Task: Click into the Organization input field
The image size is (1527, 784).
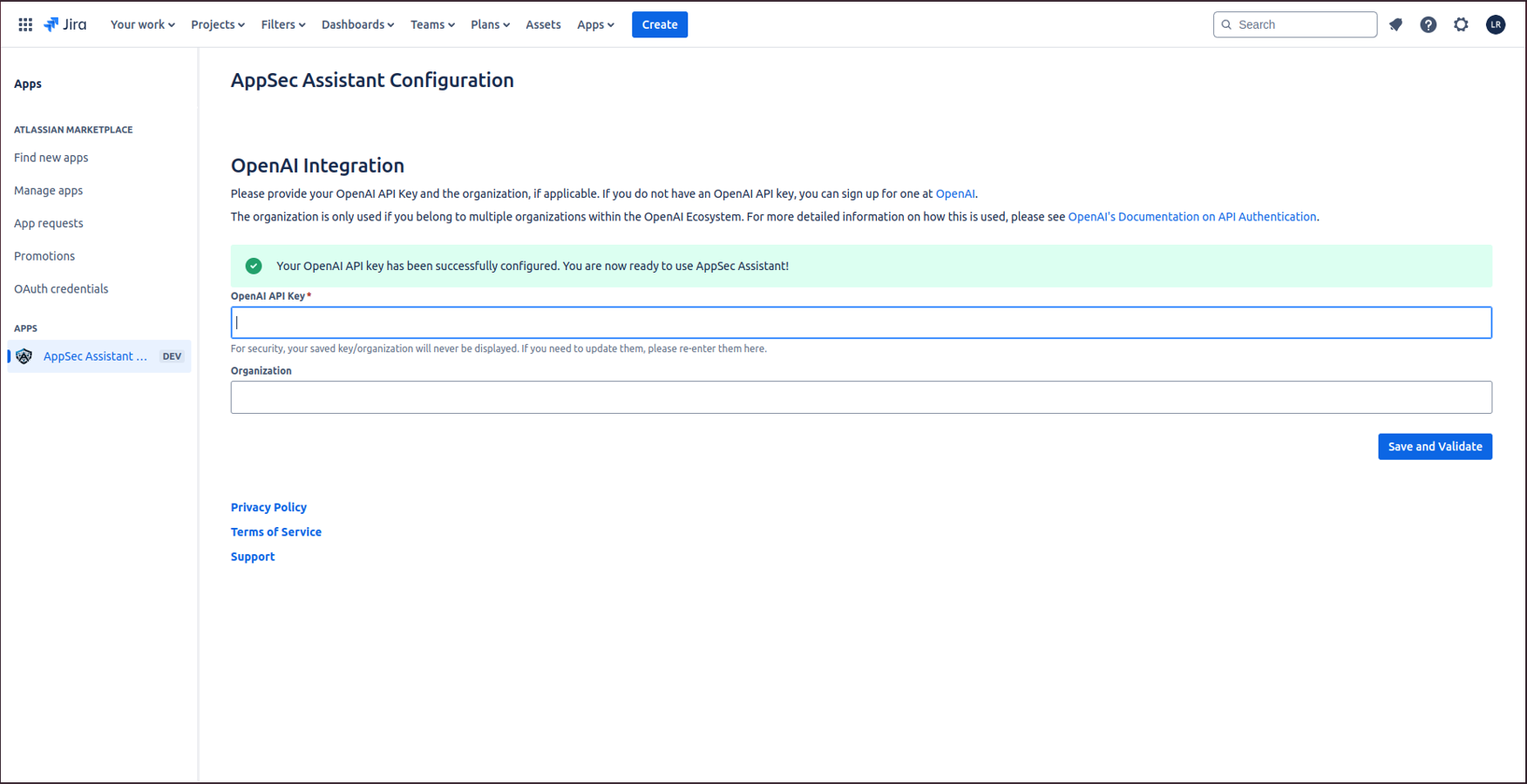Action: click(x=860, y=397)
